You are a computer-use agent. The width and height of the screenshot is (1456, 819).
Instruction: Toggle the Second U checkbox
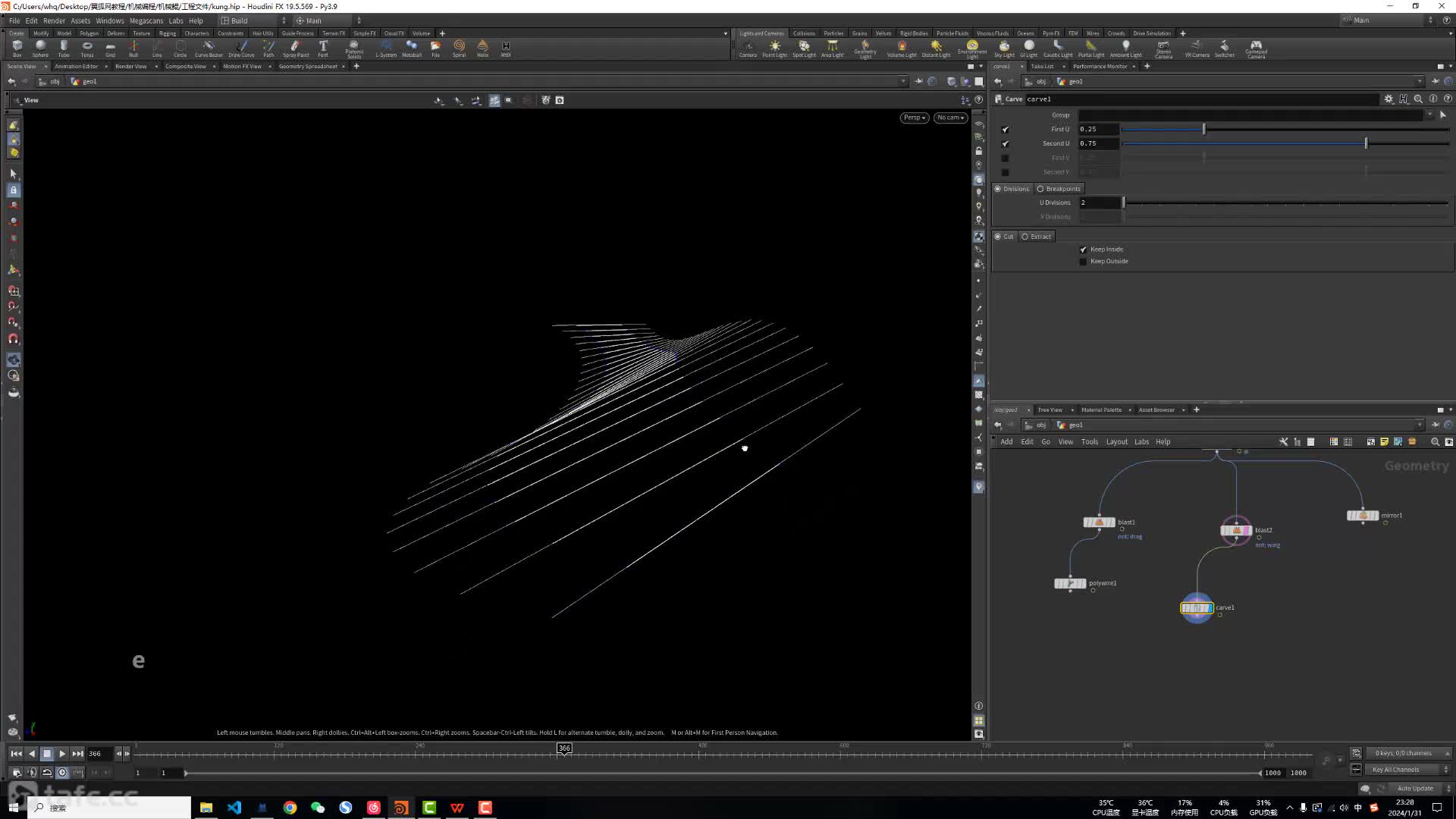[1005, 144]
